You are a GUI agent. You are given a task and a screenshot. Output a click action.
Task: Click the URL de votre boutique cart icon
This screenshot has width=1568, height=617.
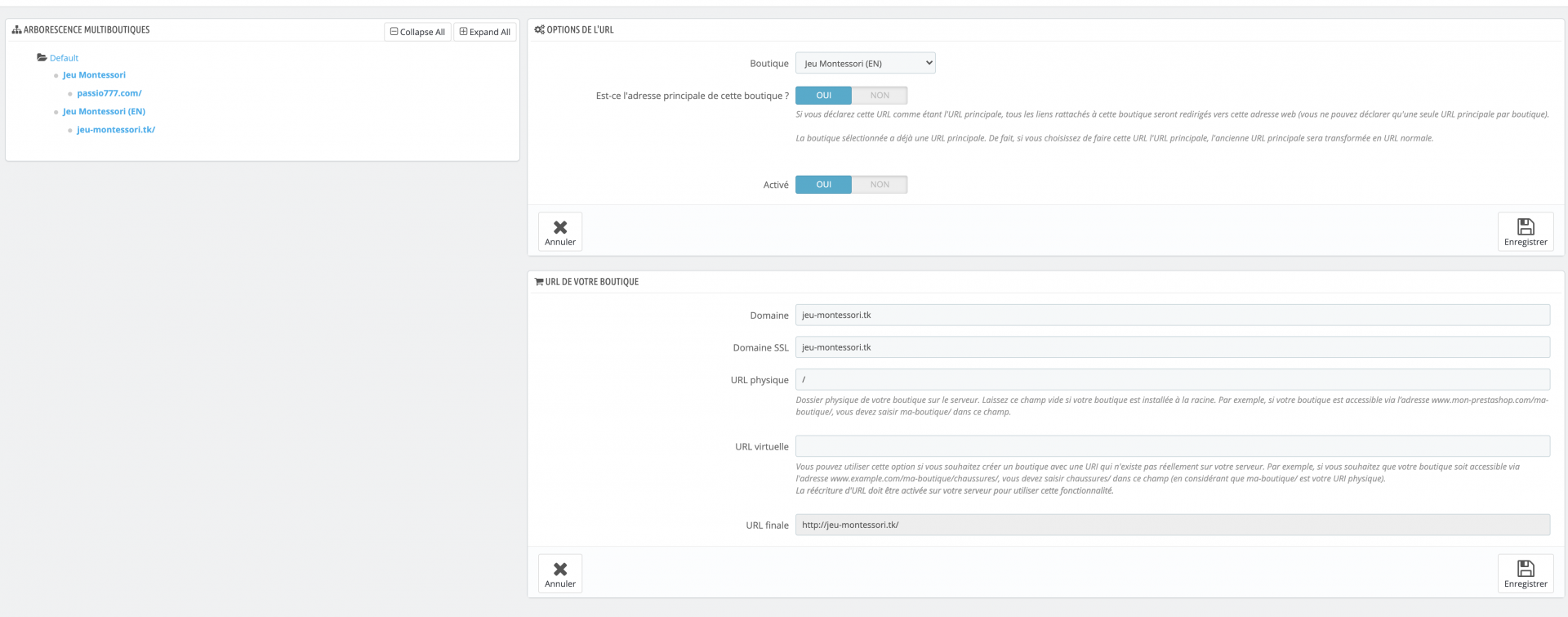539,282
